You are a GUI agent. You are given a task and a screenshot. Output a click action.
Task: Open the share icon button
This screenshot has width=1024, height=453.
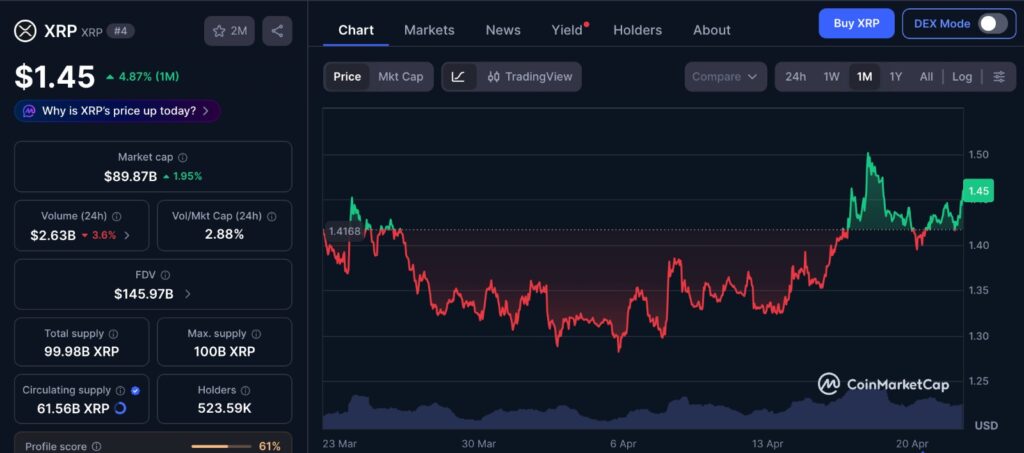(277, 31)
